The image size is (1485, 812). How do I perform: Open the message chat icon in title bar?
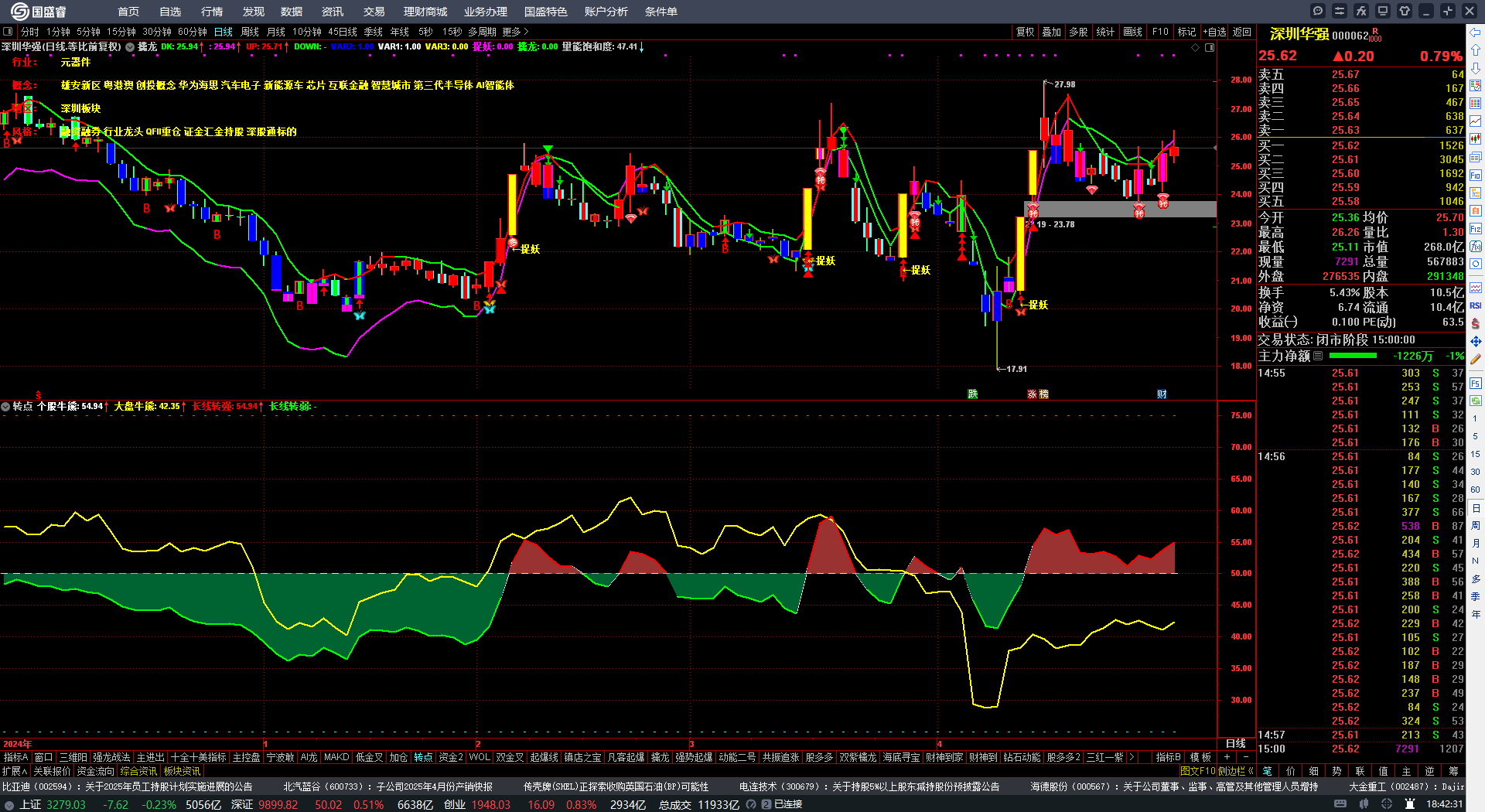(1318, 11)
